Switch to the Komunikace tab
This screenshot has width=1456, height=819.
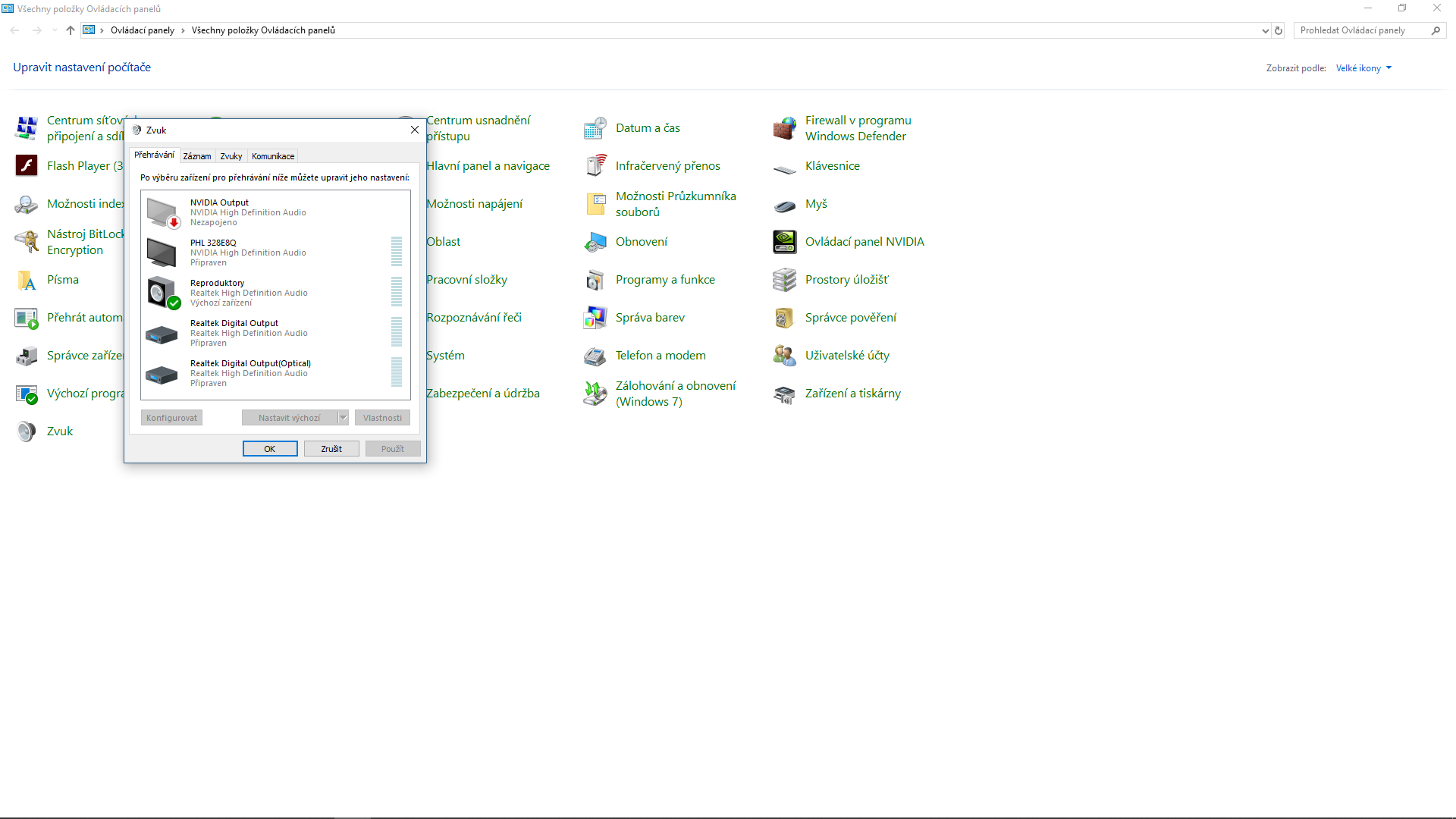tap(273, 156)
